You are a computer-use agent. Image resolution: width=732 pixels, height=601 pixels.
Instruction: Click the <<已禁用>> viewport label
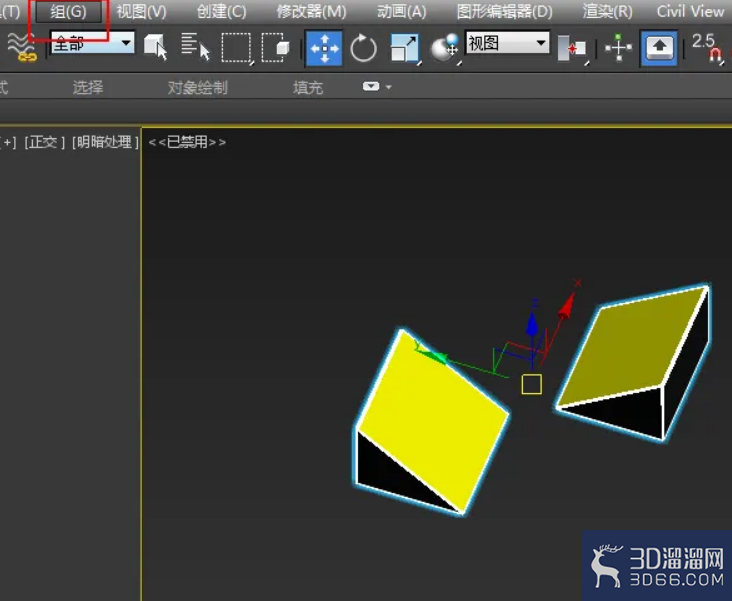187,142
